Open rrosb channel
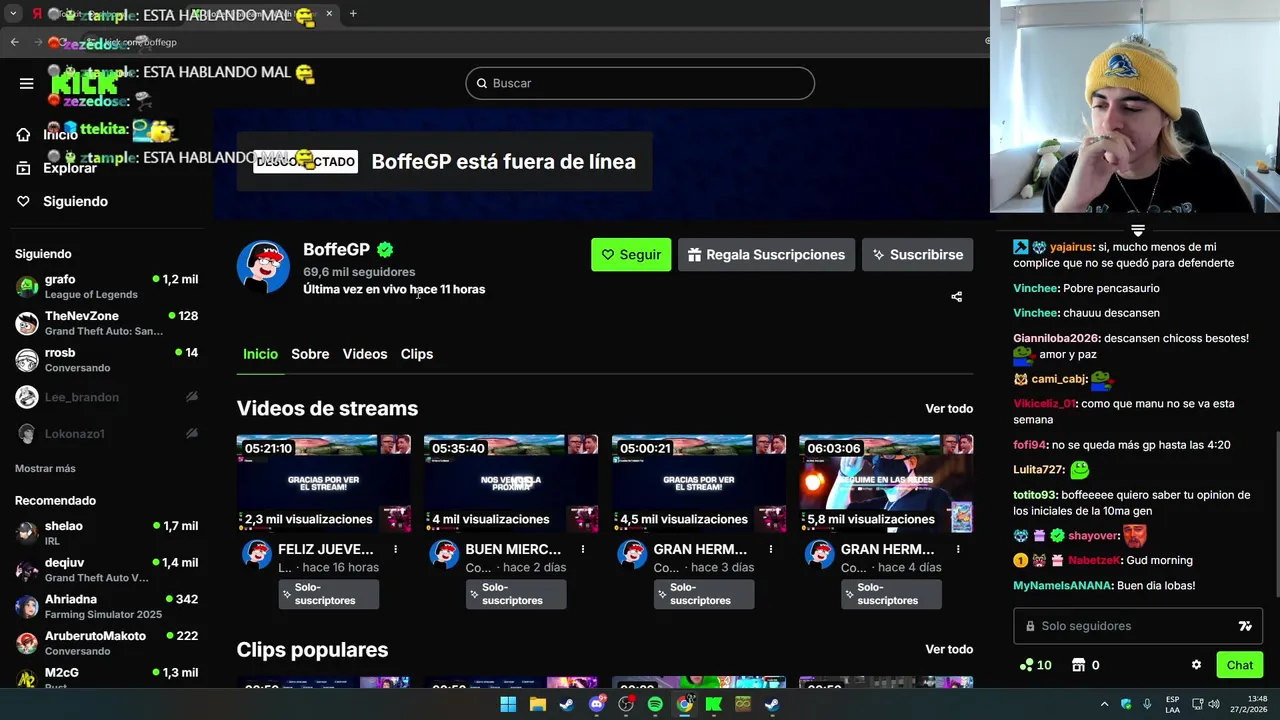Screen dimensions: 1280x720 coord(106,359)
